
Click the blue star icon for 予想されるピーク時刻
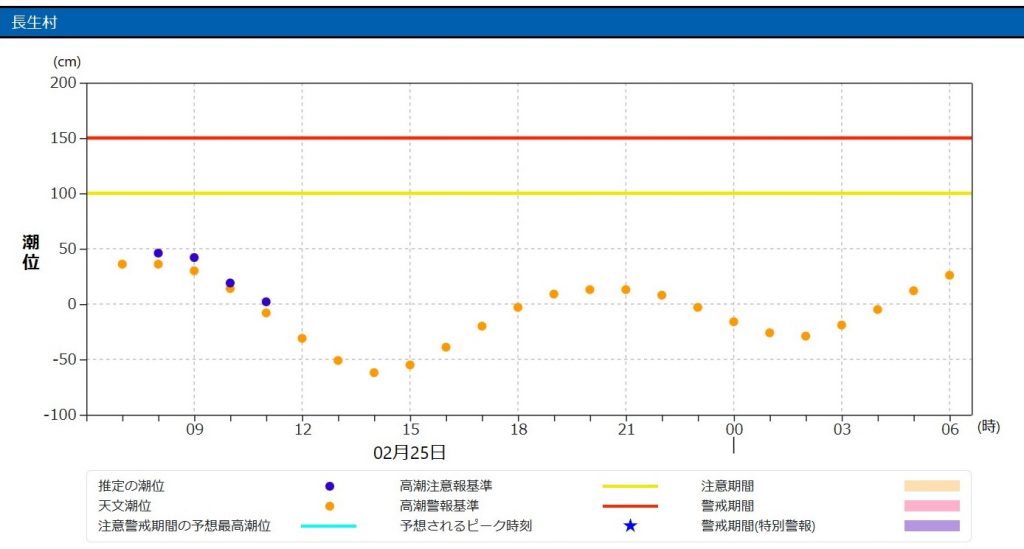point(630,525)
